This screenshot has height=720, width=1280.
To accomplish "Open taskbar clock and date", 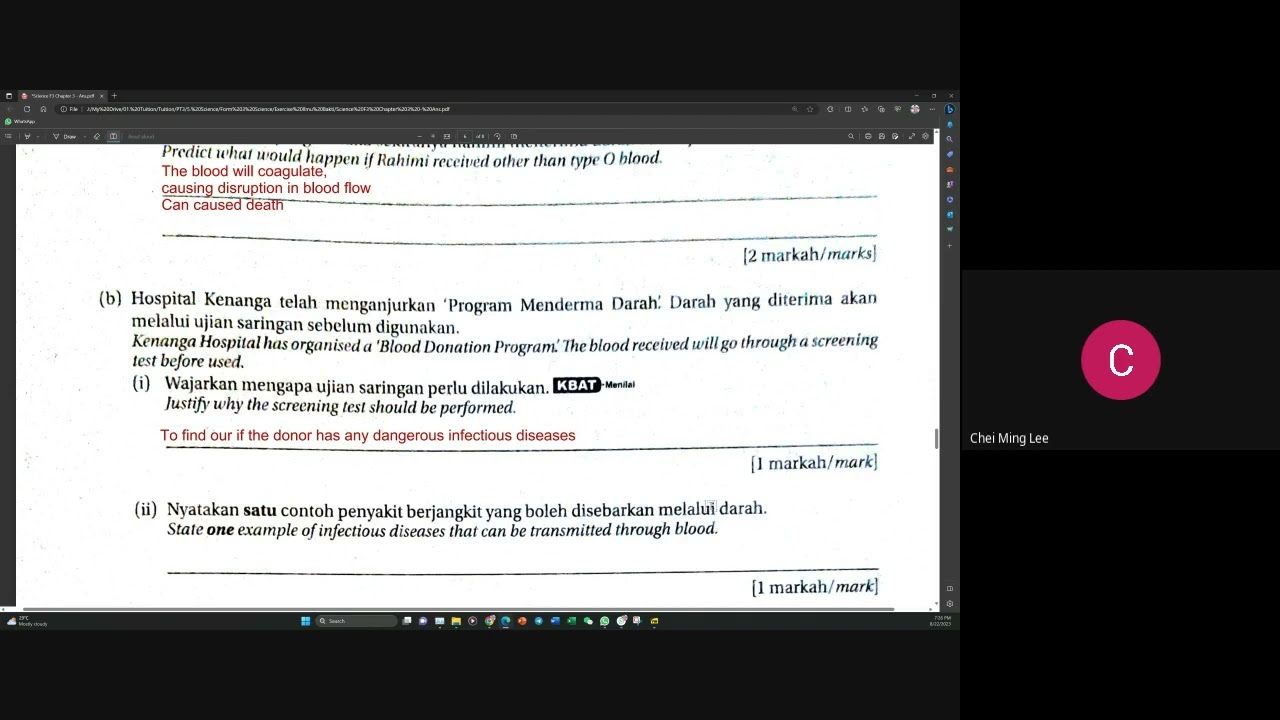I will (x=941, y=621).
